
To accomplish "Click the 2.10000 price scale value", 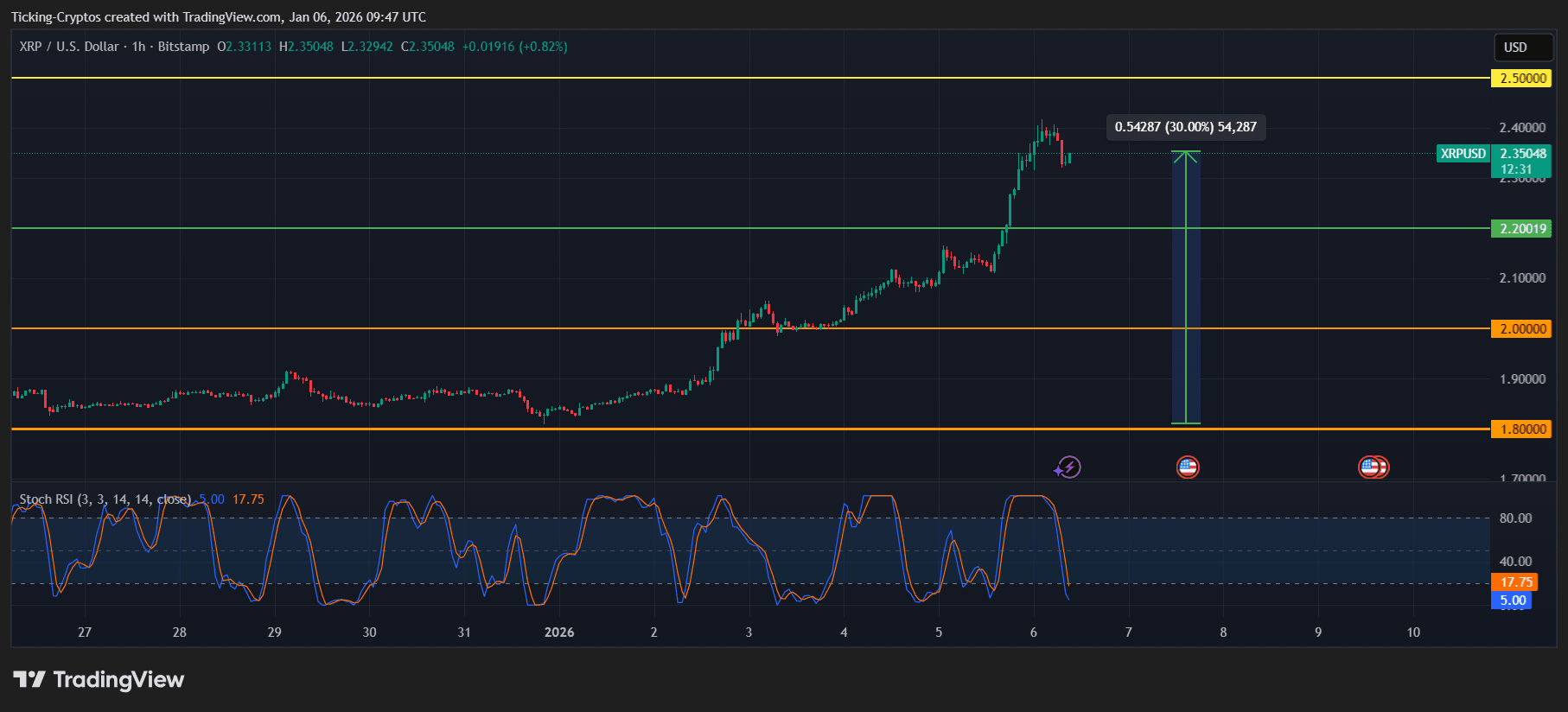I will coord(1522,278).
